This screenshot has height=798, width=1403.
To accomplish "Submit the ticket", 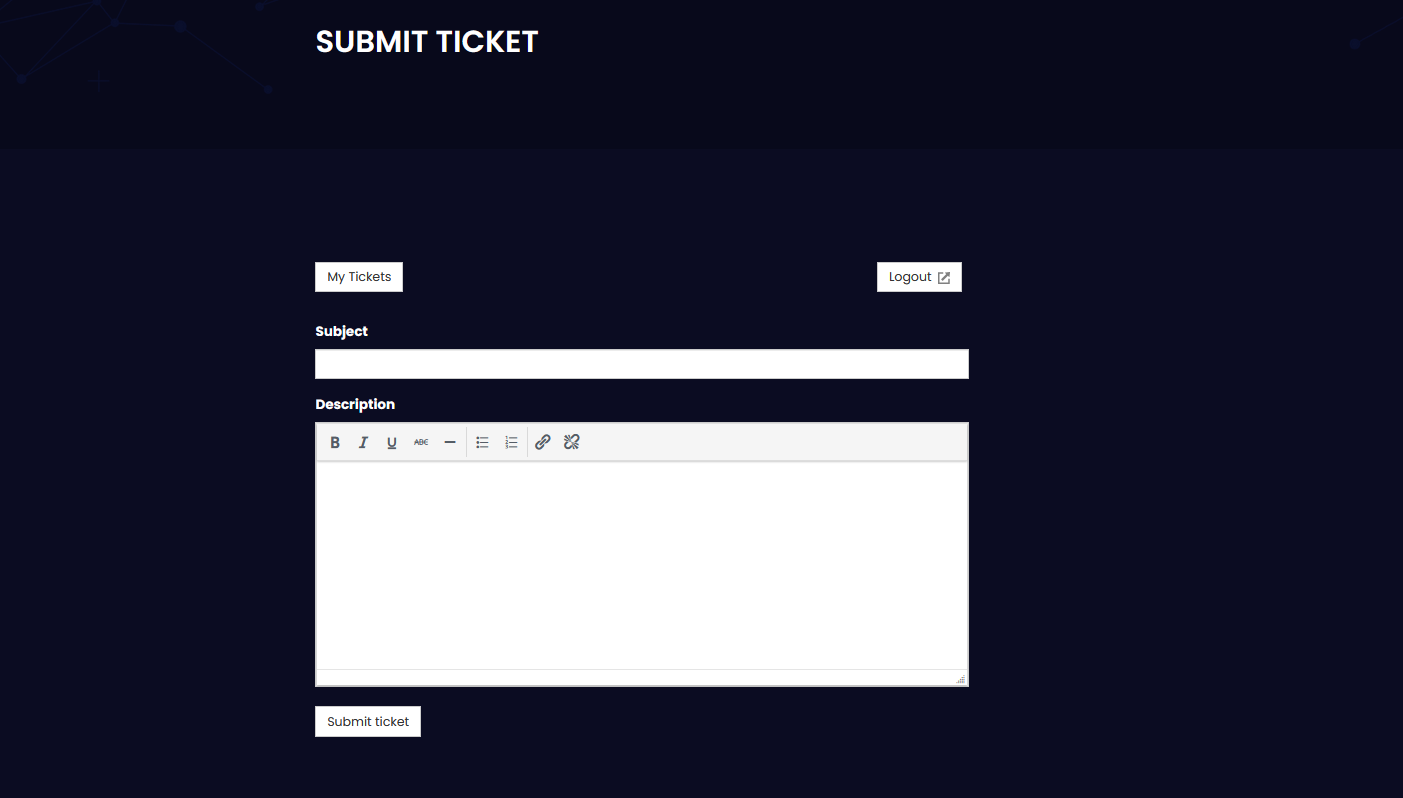I will pos(367,720).
